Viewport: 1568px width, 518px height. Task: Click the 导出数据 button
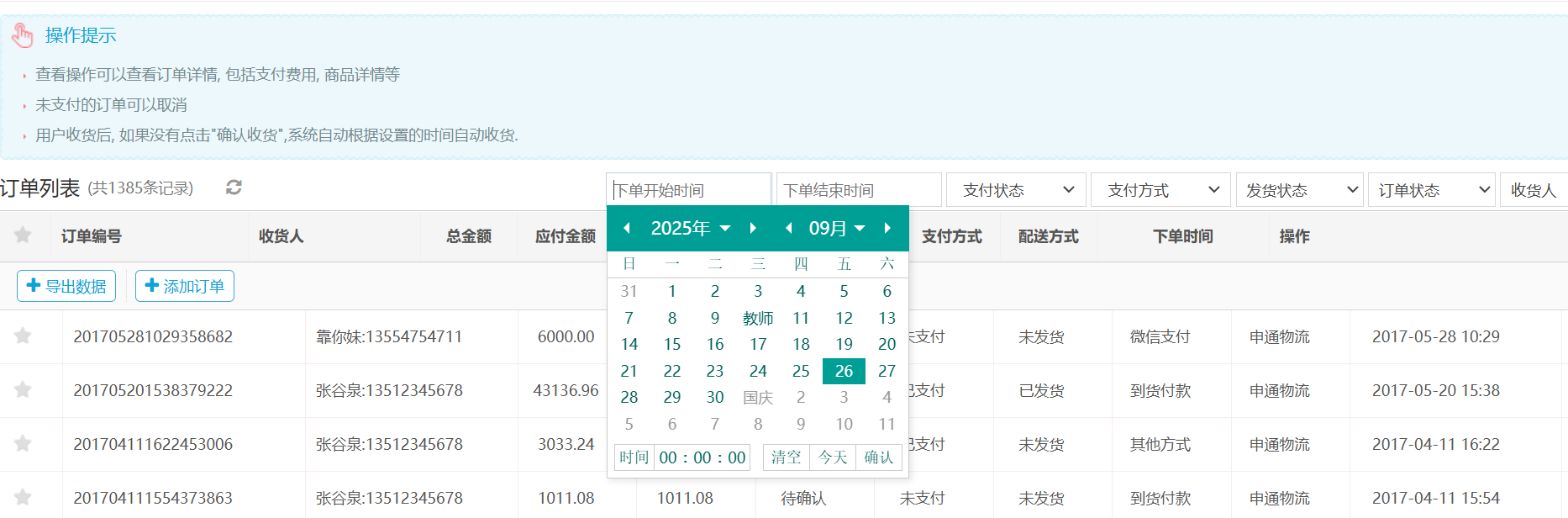coord(66,286)
